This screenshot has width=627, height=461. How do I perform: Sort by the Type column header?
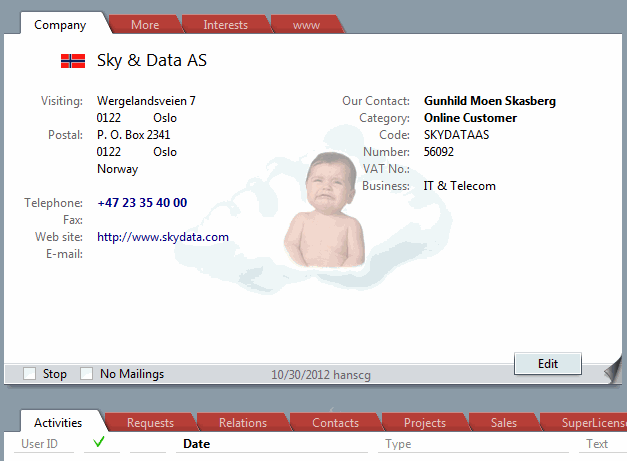pos(398,444)
